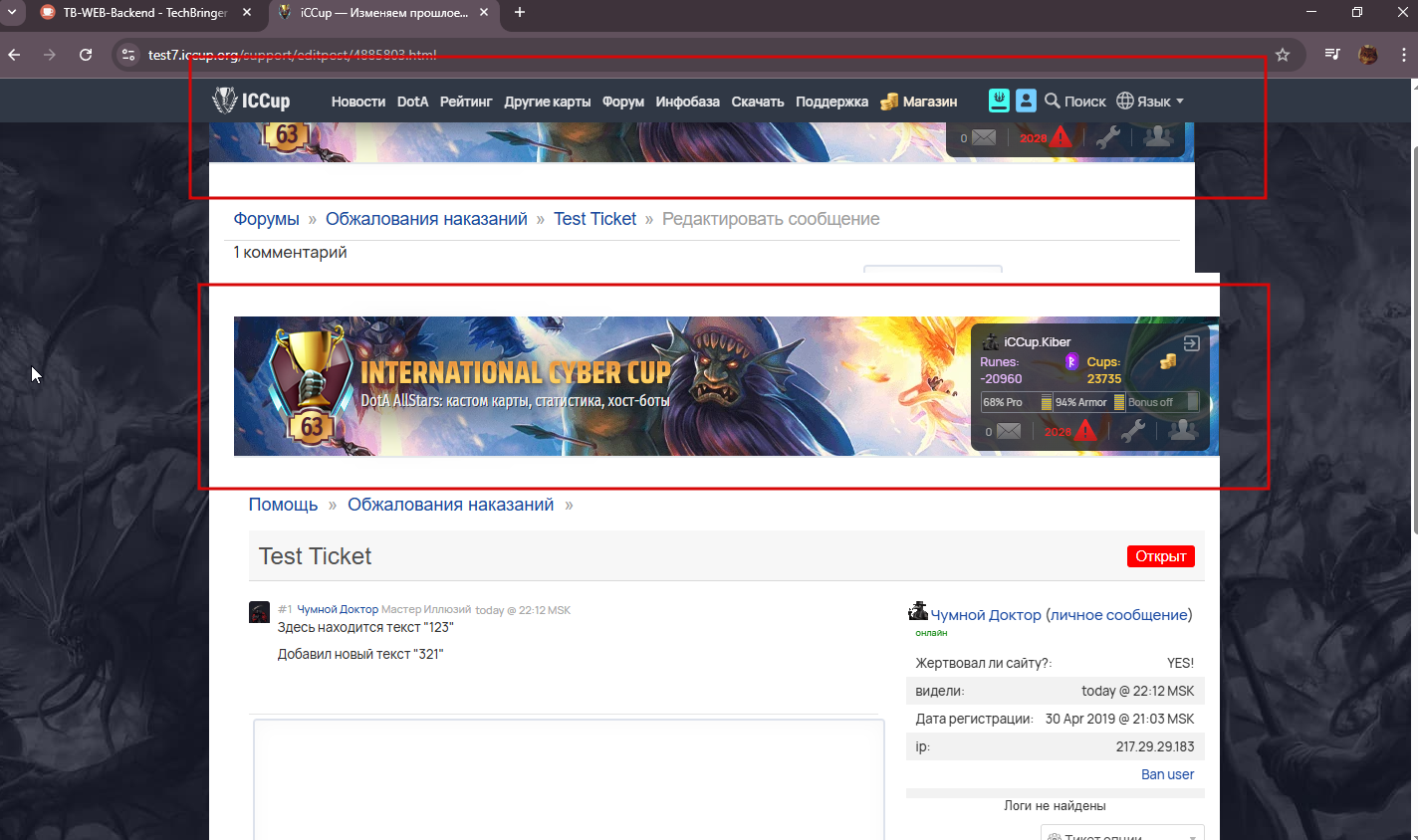Screen dimensions: 1418x840
Task: Click Обжалования наказаний after the Помощь breadcrumb
Action: (x=450, y=505)
